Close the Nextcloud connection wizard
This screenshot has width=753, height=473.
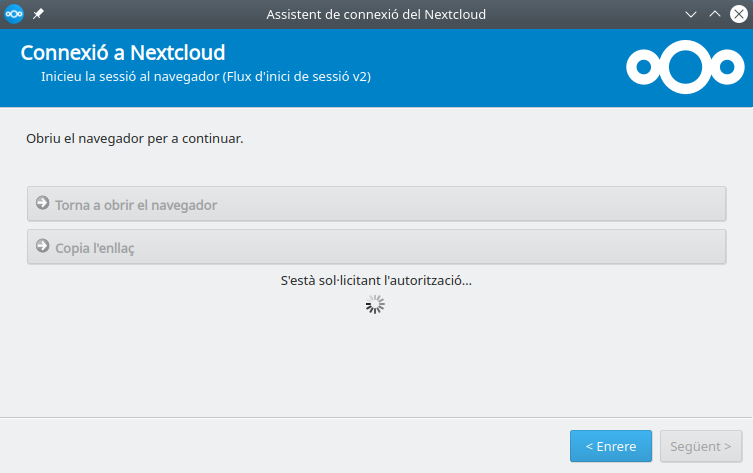(738, 14)
